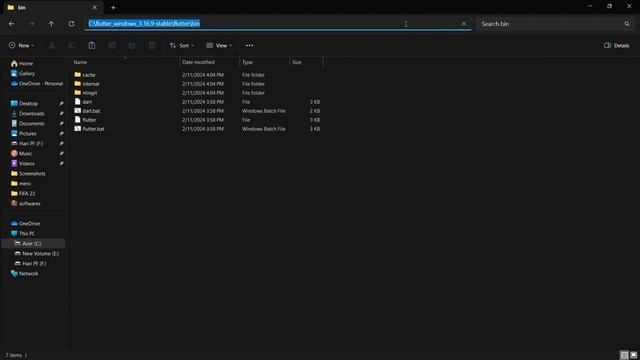Image resolution: width=640 pixels, height=360 pixels.
Task: Toggle the Details pane button
Action: pos(616,45)
